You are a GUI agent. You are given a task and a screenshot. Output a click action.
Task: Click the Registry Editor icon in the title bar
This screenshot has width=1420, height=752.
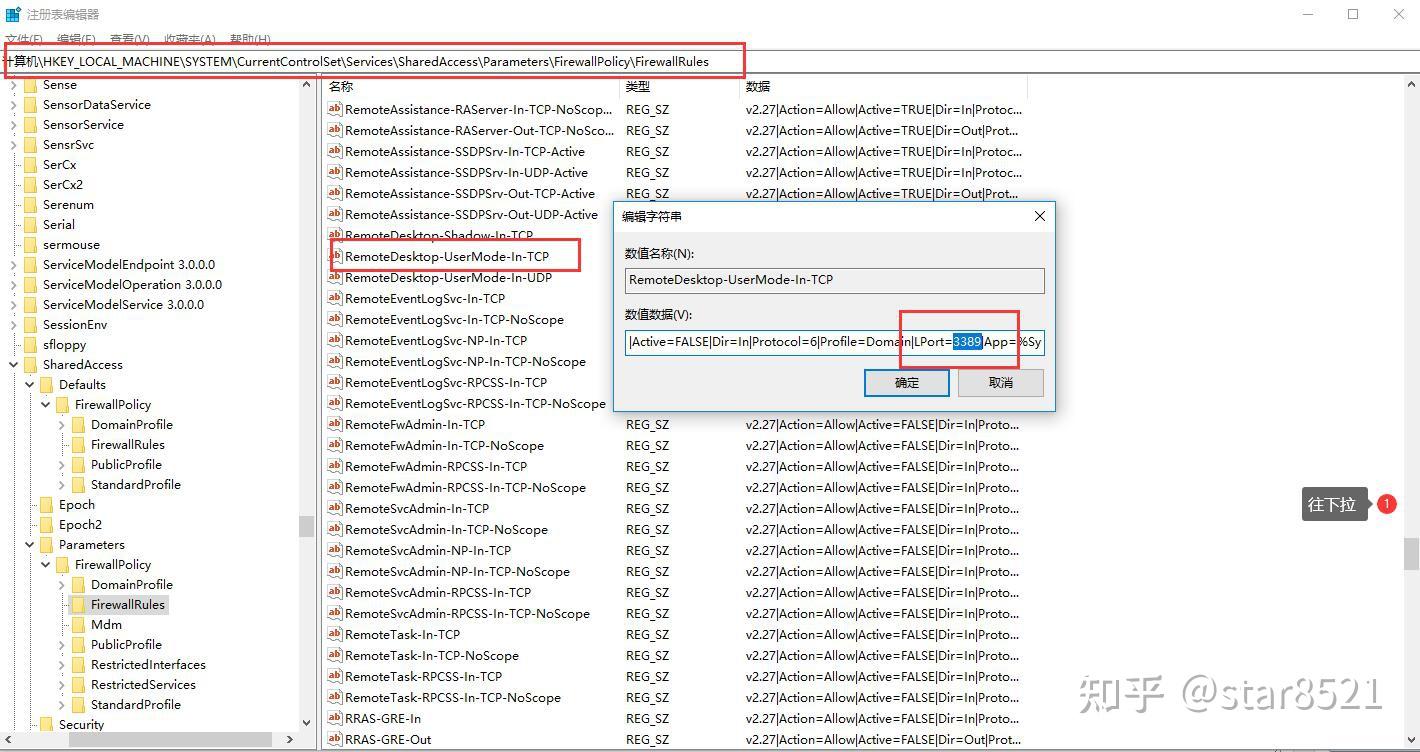tap(13, 14)
